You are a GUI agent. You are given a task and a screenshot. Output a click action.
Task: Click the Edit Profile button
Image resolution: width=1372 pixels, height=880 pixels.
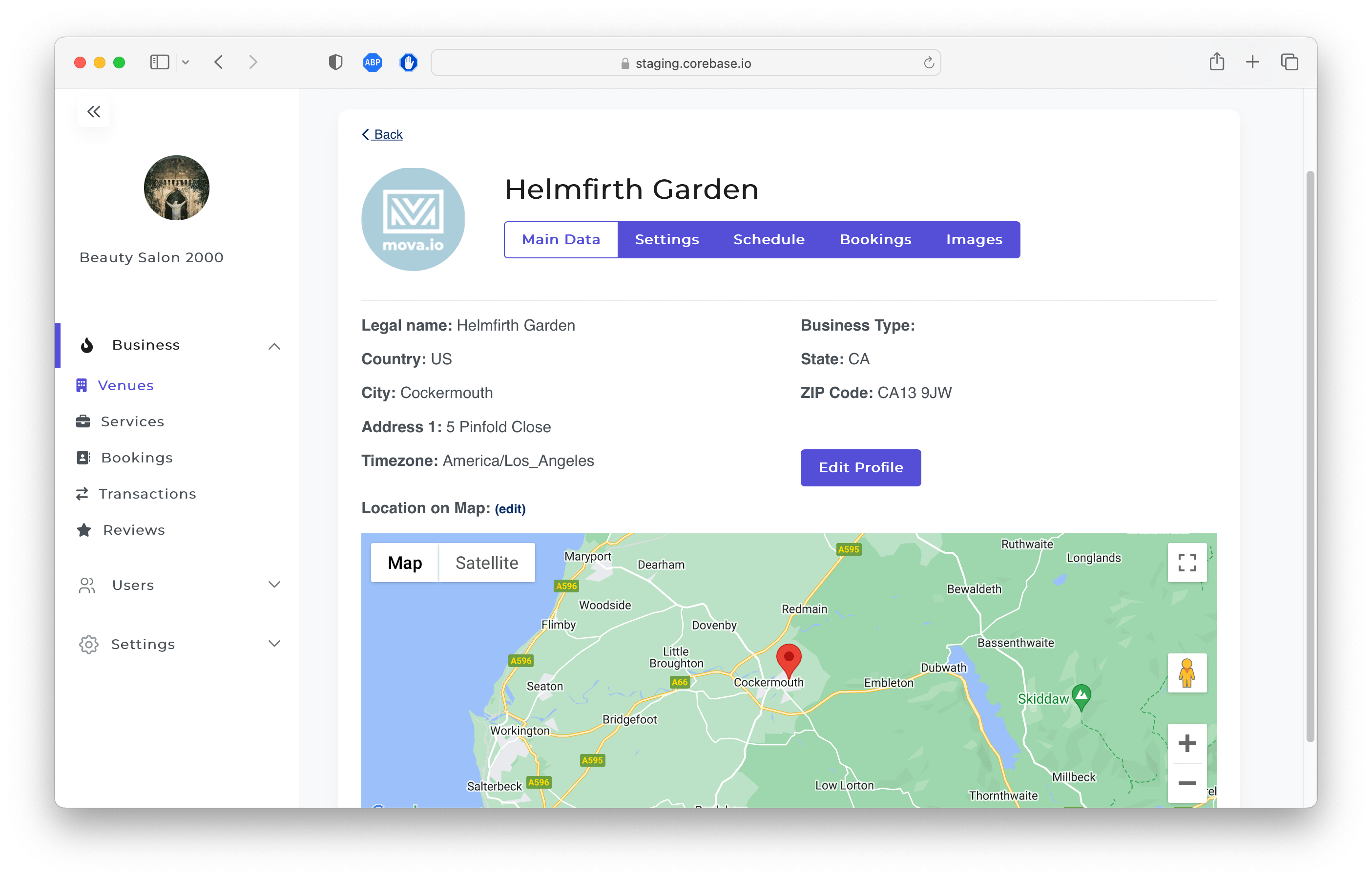coord(861,467)
